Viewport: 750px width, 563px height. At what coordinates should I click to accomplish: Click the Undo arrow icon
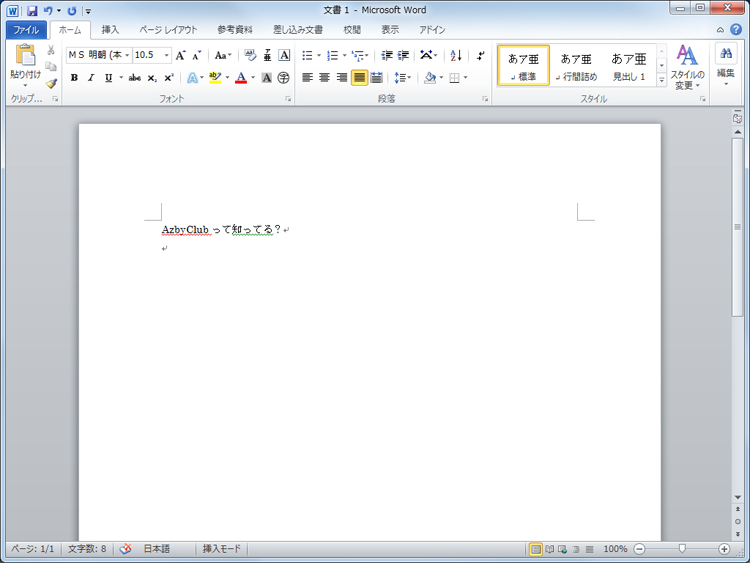click(48, 11)
